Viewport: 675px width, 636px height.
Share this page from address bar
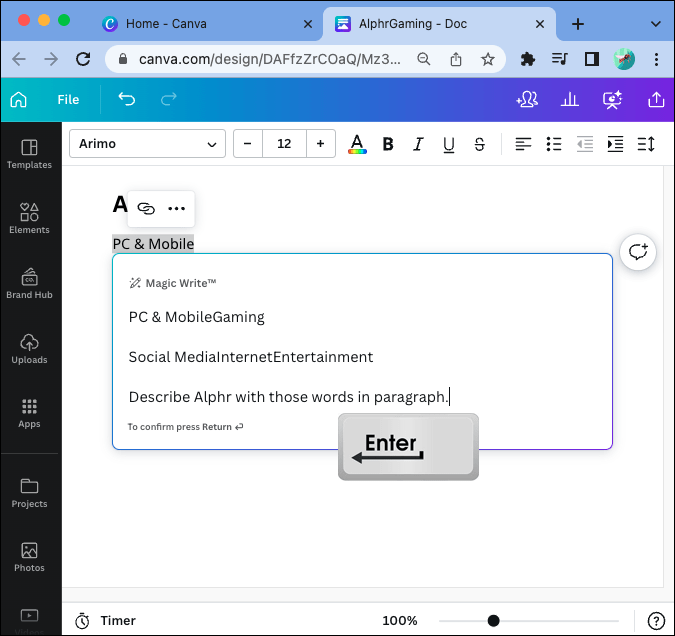[455, 59]
